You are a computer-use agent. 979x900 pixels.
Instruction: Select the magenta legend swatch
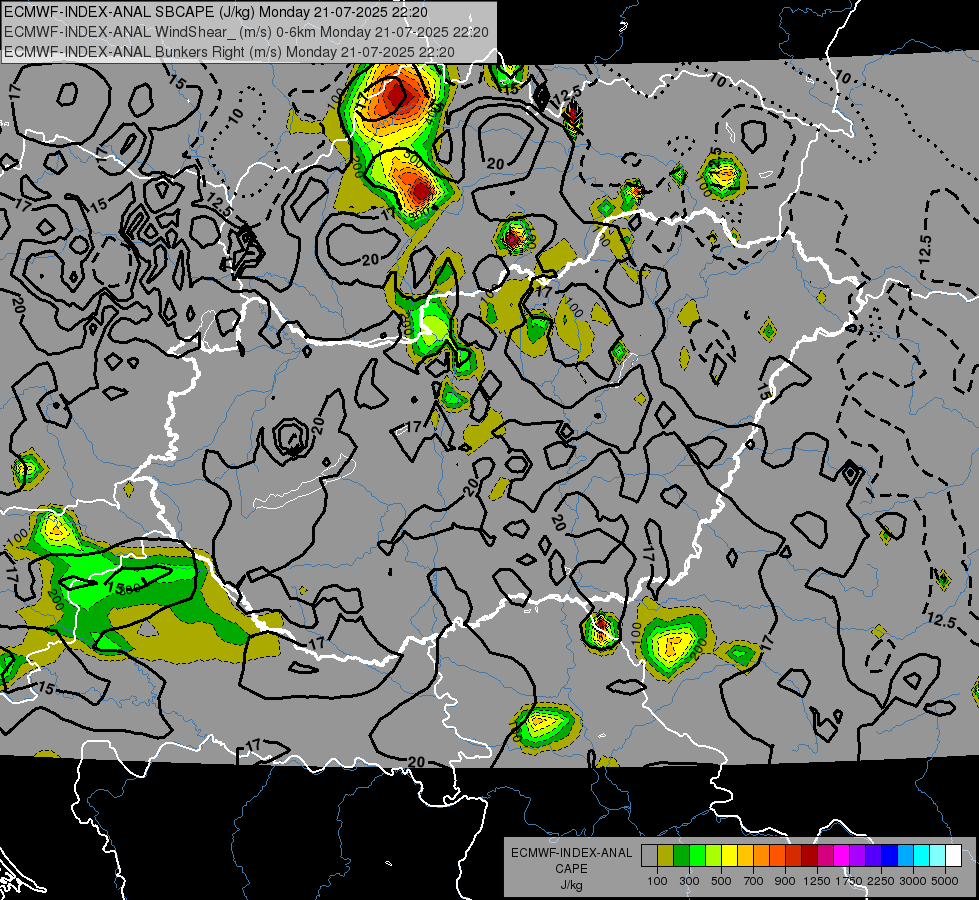tap(842, 855)
